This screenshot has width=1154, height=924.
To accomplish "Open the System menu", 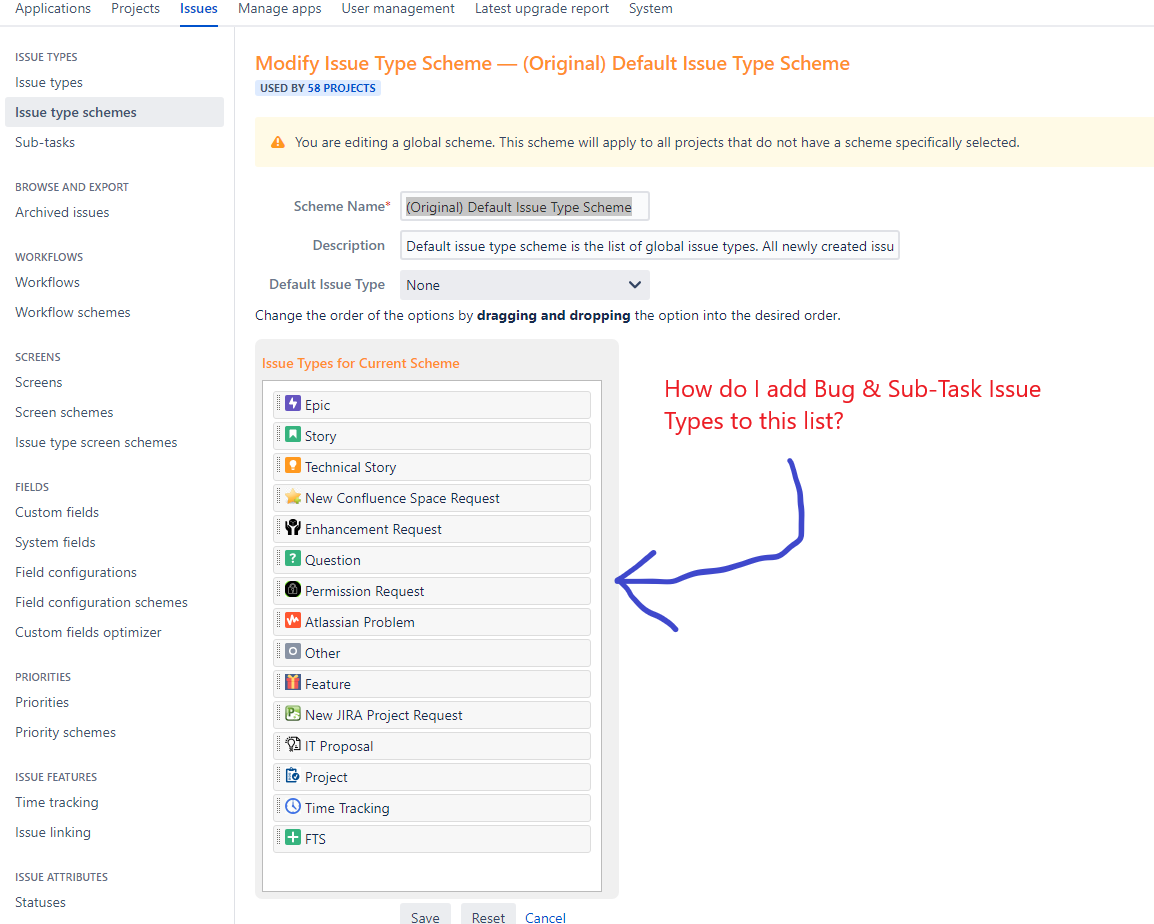I will 650,9.
